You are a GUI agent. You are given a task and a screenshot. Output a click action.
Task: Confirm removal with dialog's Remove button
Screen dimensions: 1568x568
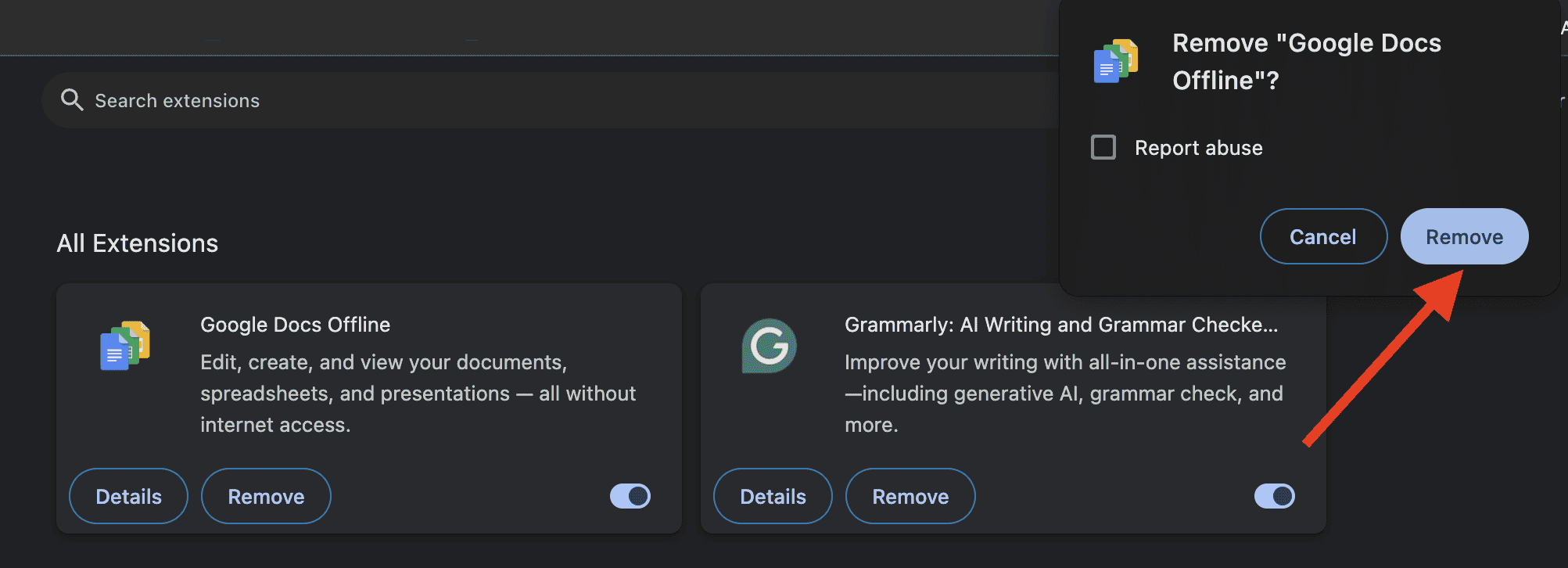(x=1464, y=236)
